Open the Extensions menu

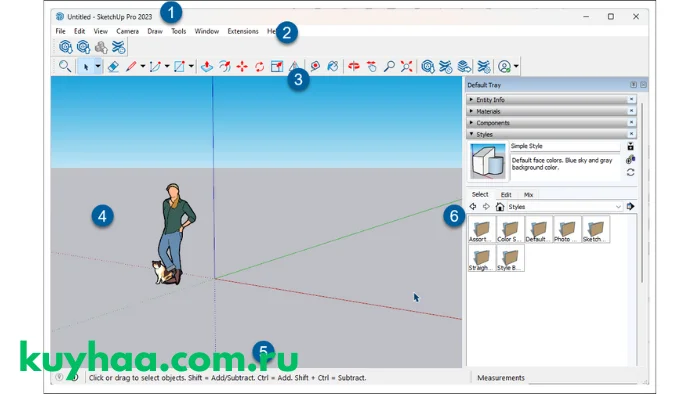pos(243,31)
